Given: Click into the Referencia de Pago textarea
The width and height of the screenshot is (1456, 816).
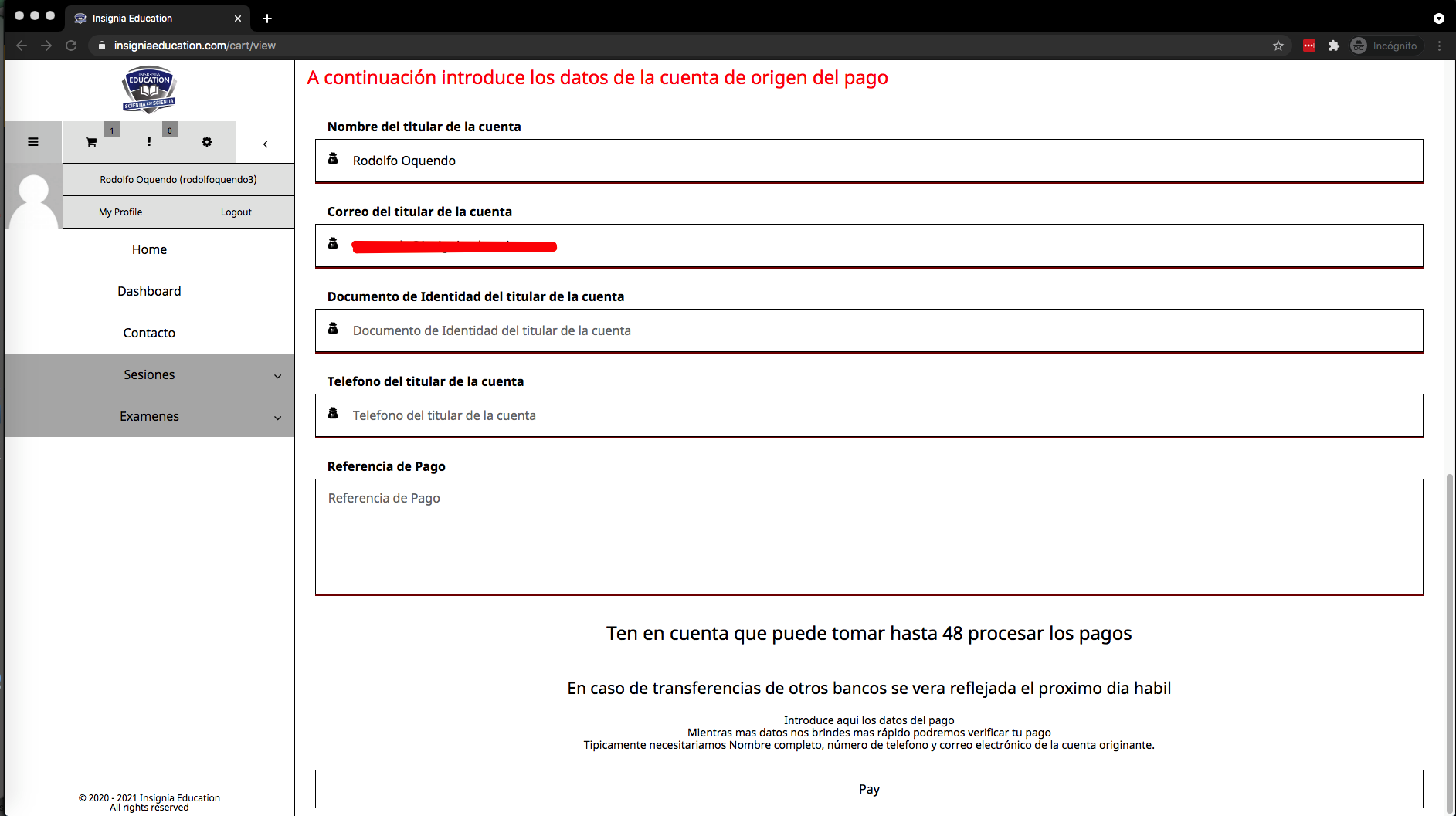Looking at the screenshot, I should tap(869, 537).
